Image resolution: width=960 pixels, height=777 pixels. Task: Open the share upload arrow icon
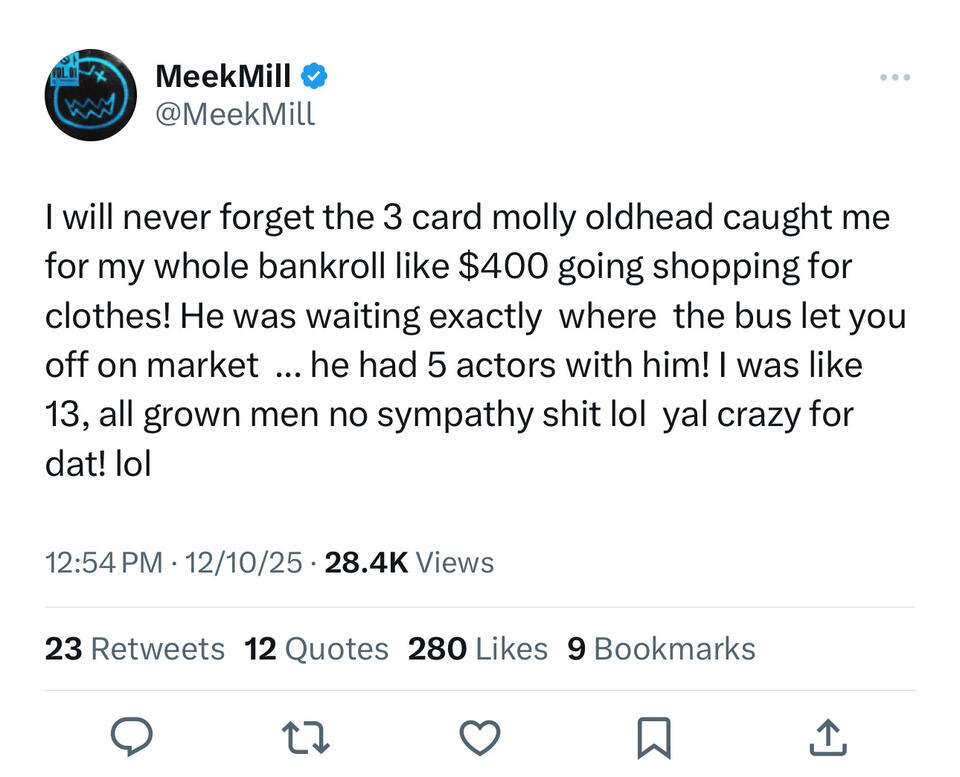click(x=827, y=738)
